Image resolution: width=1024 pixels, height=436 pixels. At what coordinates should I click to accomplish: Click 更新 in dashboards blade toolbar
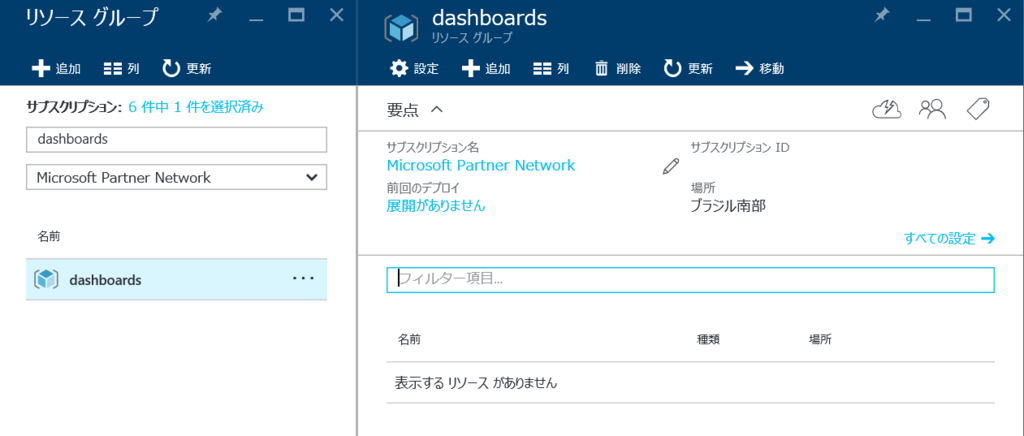[x=688, y=69]
